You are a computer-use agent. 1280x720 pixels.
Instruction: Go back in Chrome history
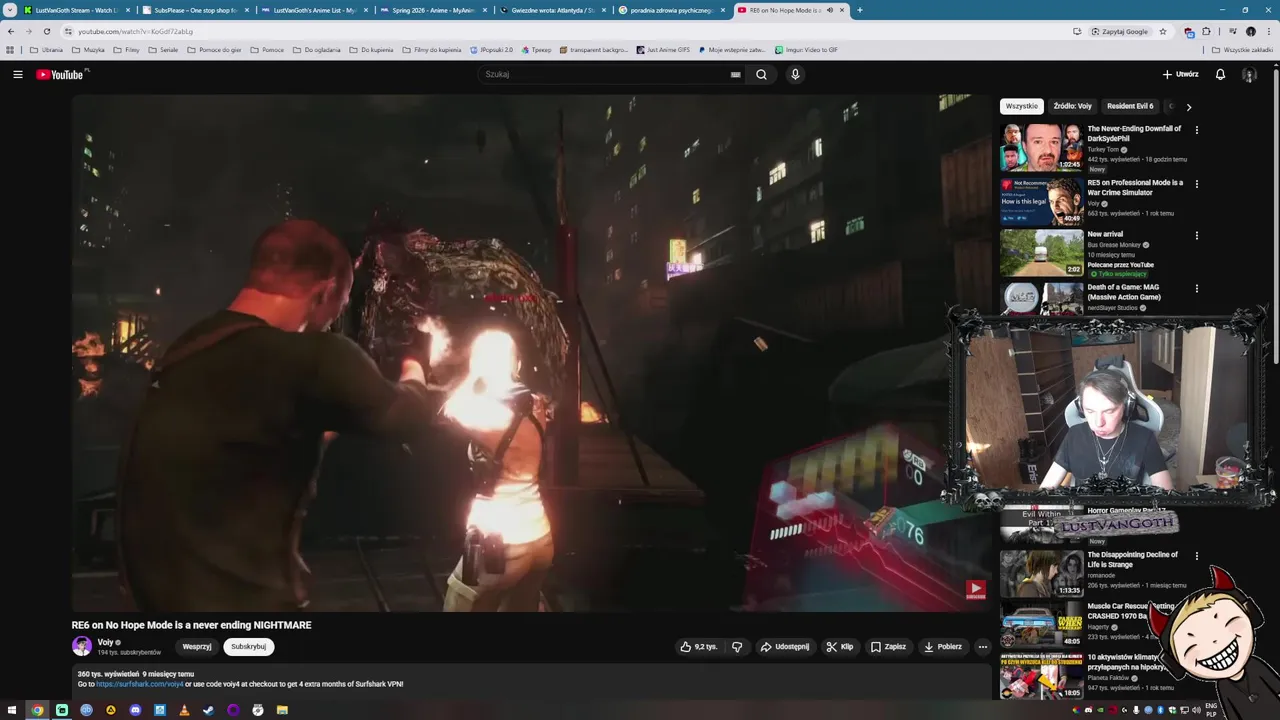coord(11,31)
